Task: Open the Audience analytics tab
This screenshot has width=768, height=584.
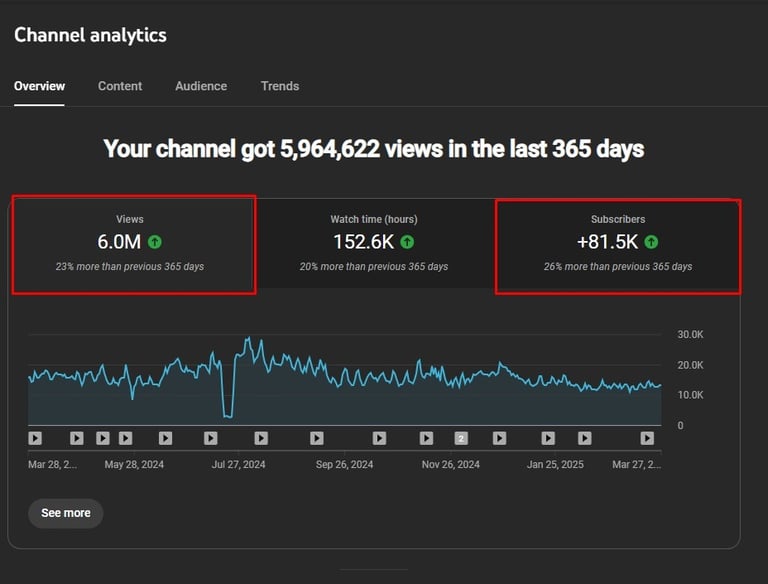Action: tap(201, 86)
